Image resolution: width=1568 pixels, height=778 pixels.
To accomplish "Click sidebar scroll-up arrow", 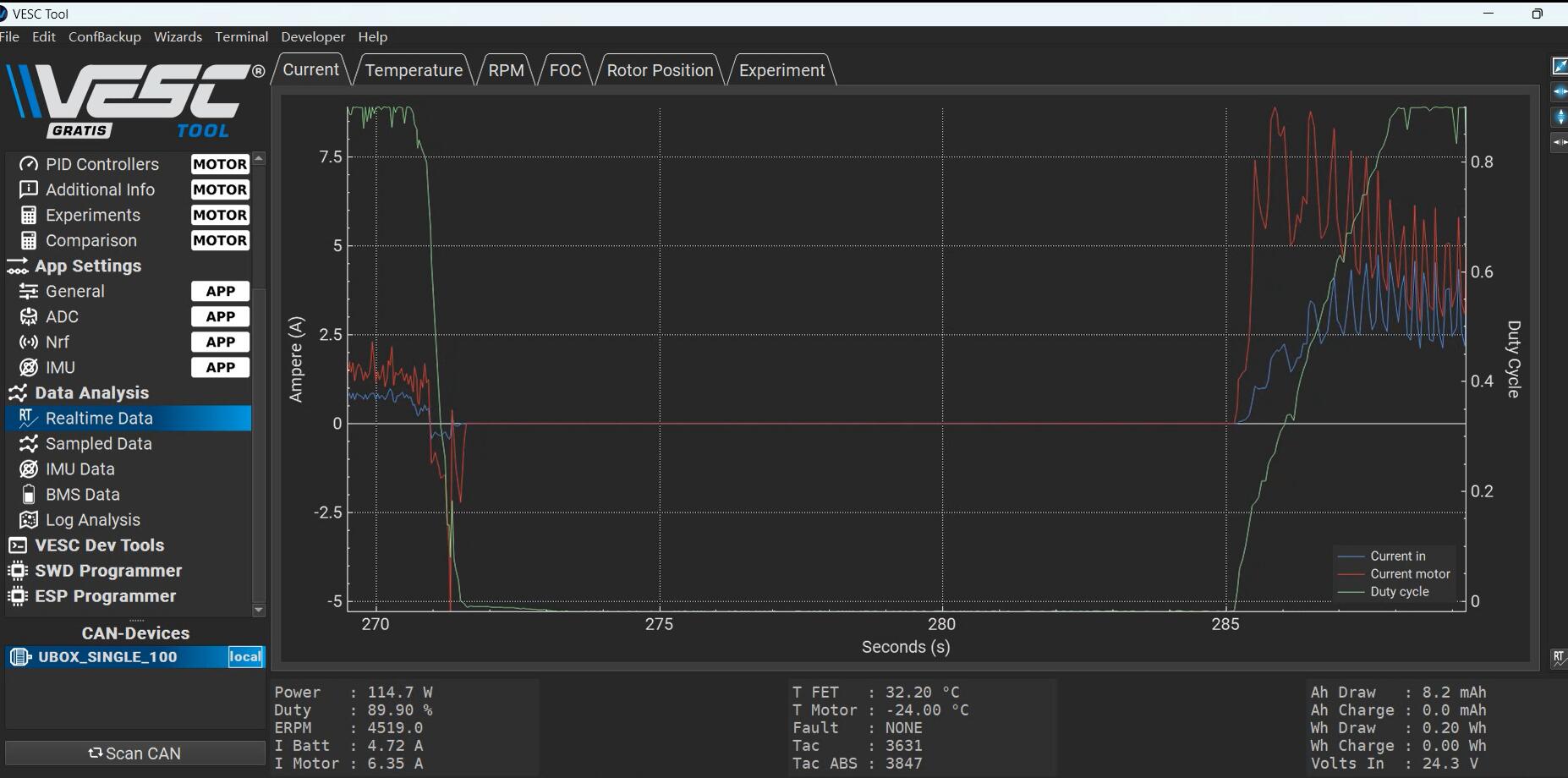I will tap(259, 158).
